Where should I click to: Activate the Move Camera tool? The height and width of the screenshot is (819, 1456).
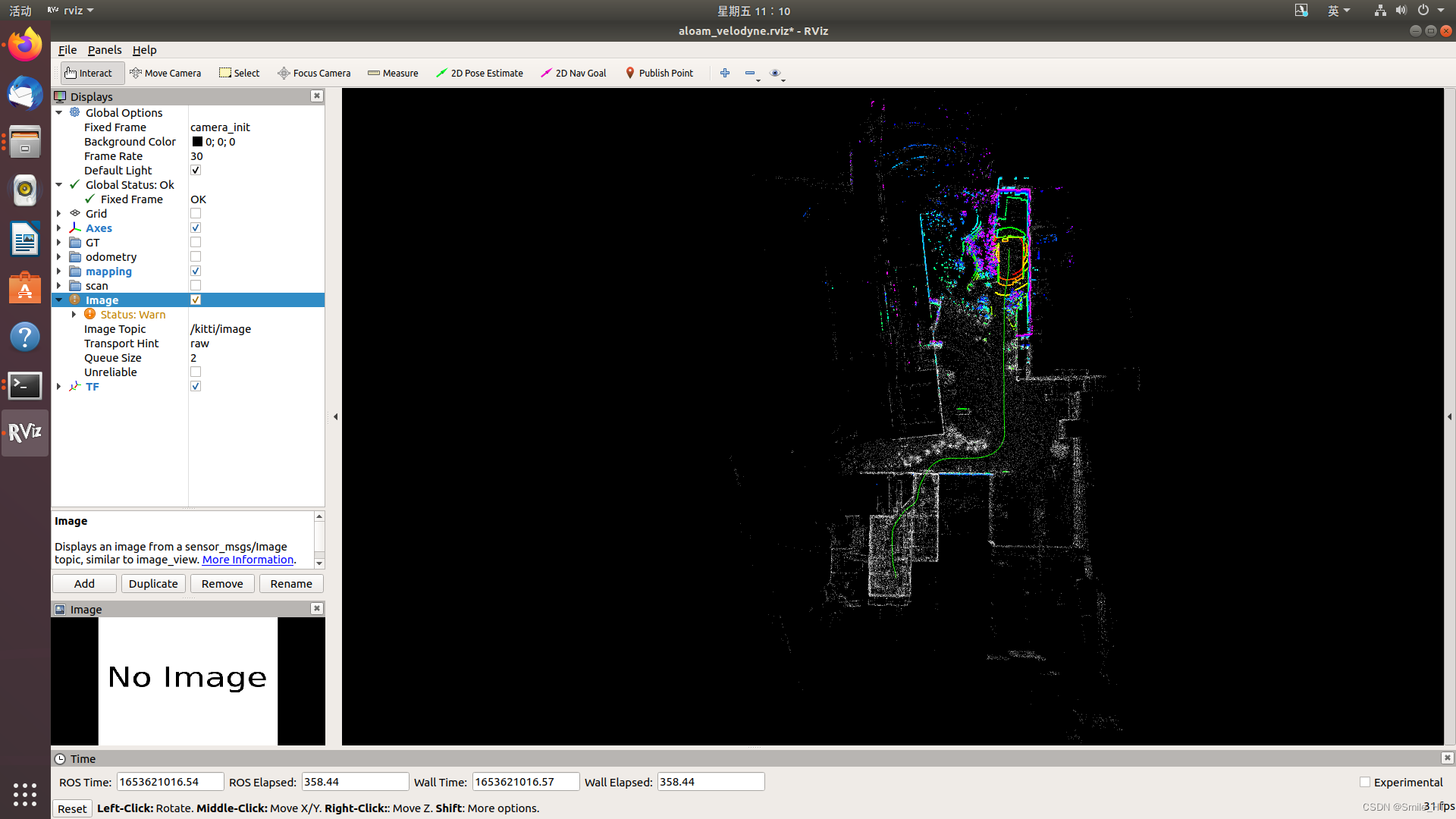pos(165,74)
